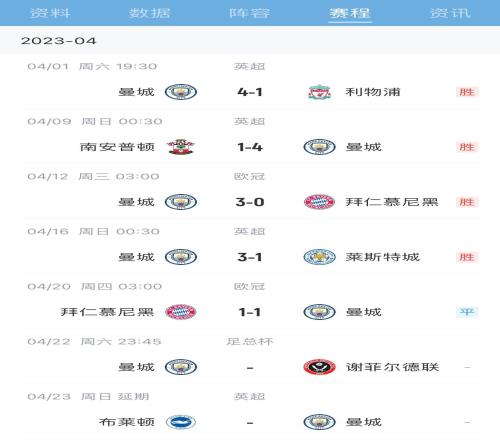500x440 pixels.
Task: Click the 平 badge for 1-1 draw
Action: 467,312
